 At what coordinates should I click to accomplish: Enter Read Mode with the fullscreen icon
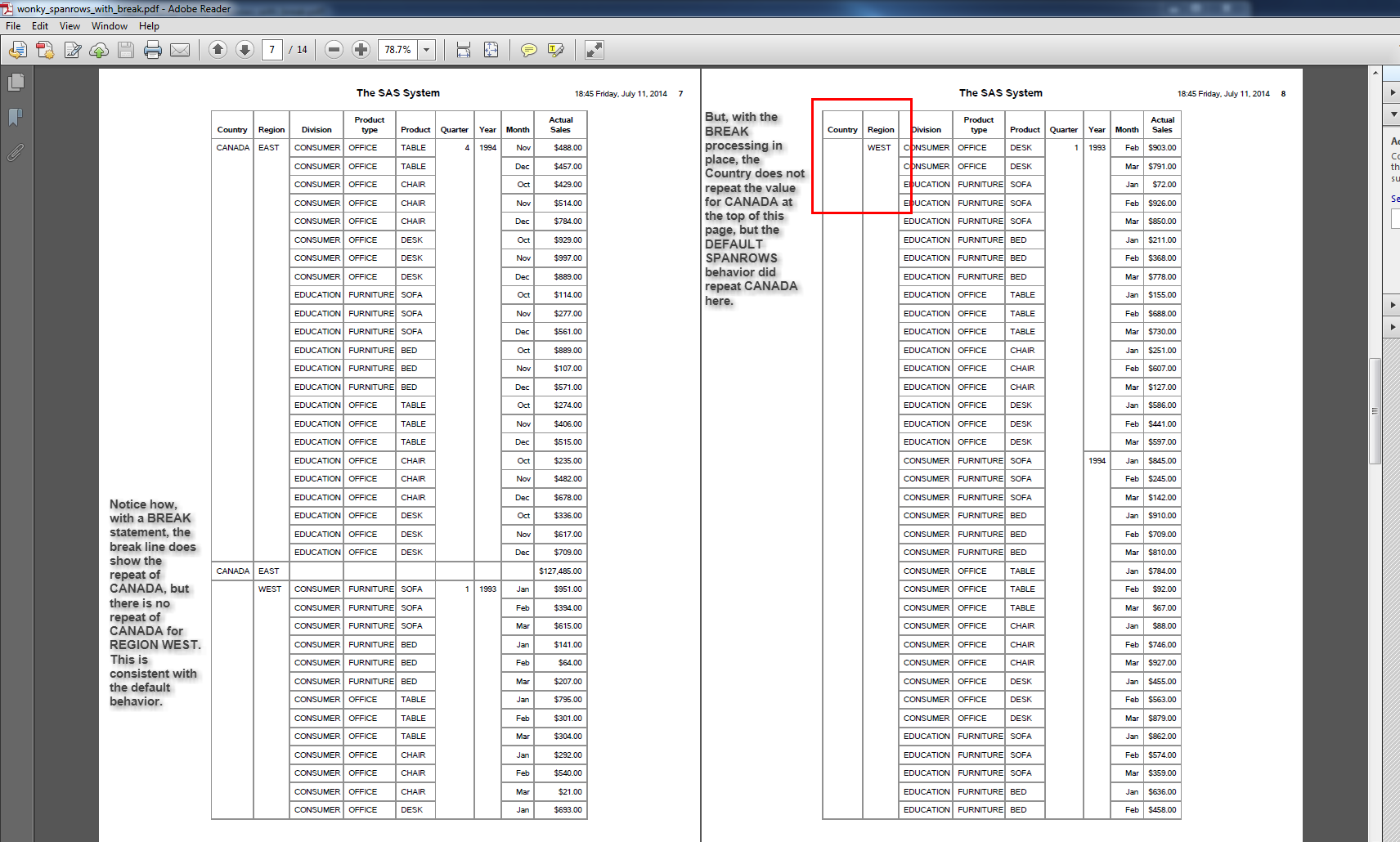[x=595, y=50]
